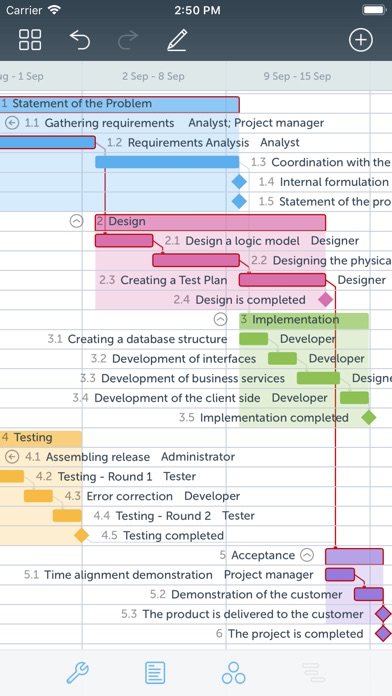Undo the last action
392x696 pixels.
(80, 40)
